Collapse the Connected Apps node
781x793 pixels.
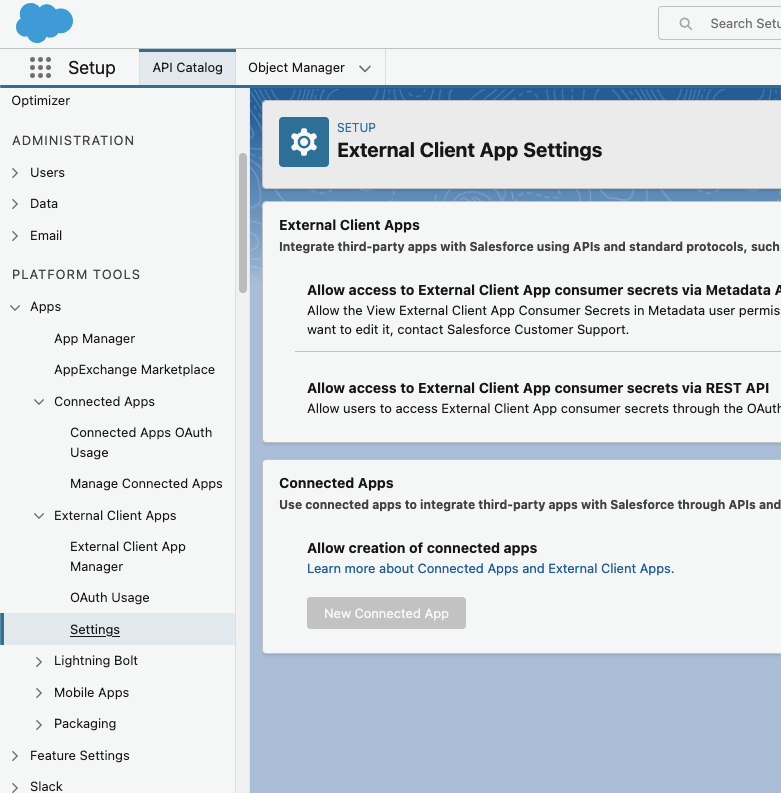[x=39, y=402]
